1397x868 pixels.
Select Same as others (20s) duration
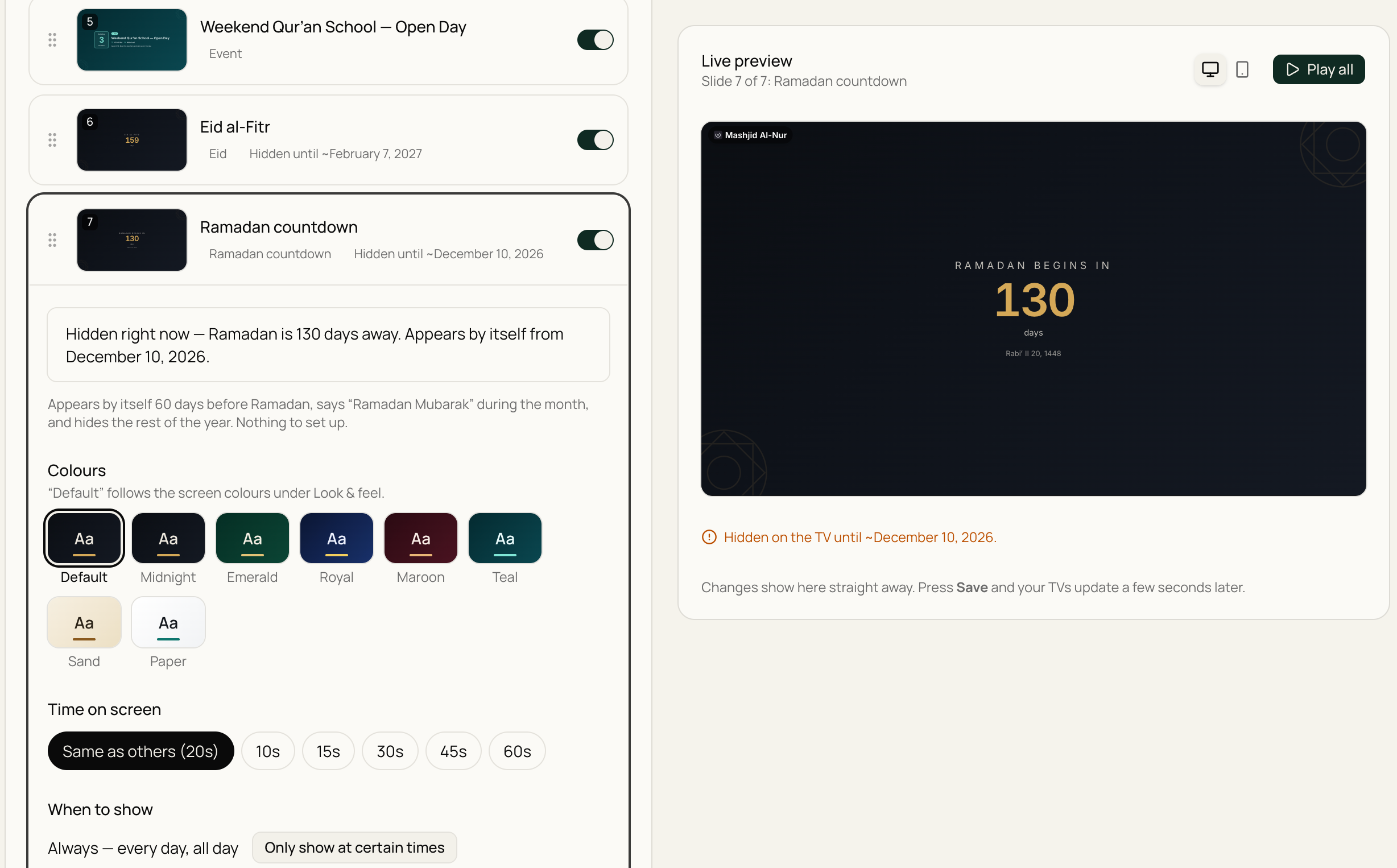(x=141, y=751)
